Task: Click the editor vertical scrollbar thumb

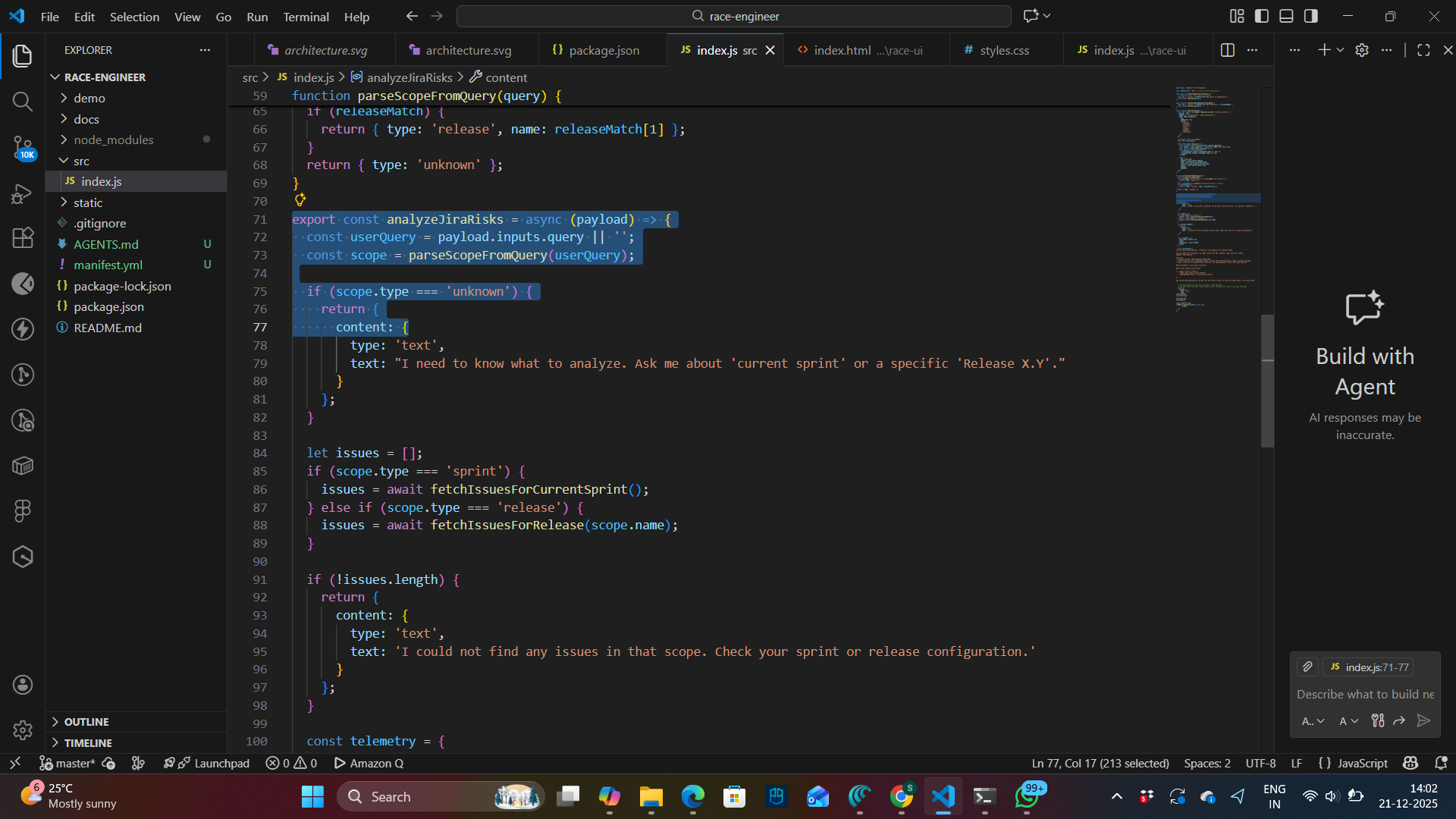Action: 1267,379
